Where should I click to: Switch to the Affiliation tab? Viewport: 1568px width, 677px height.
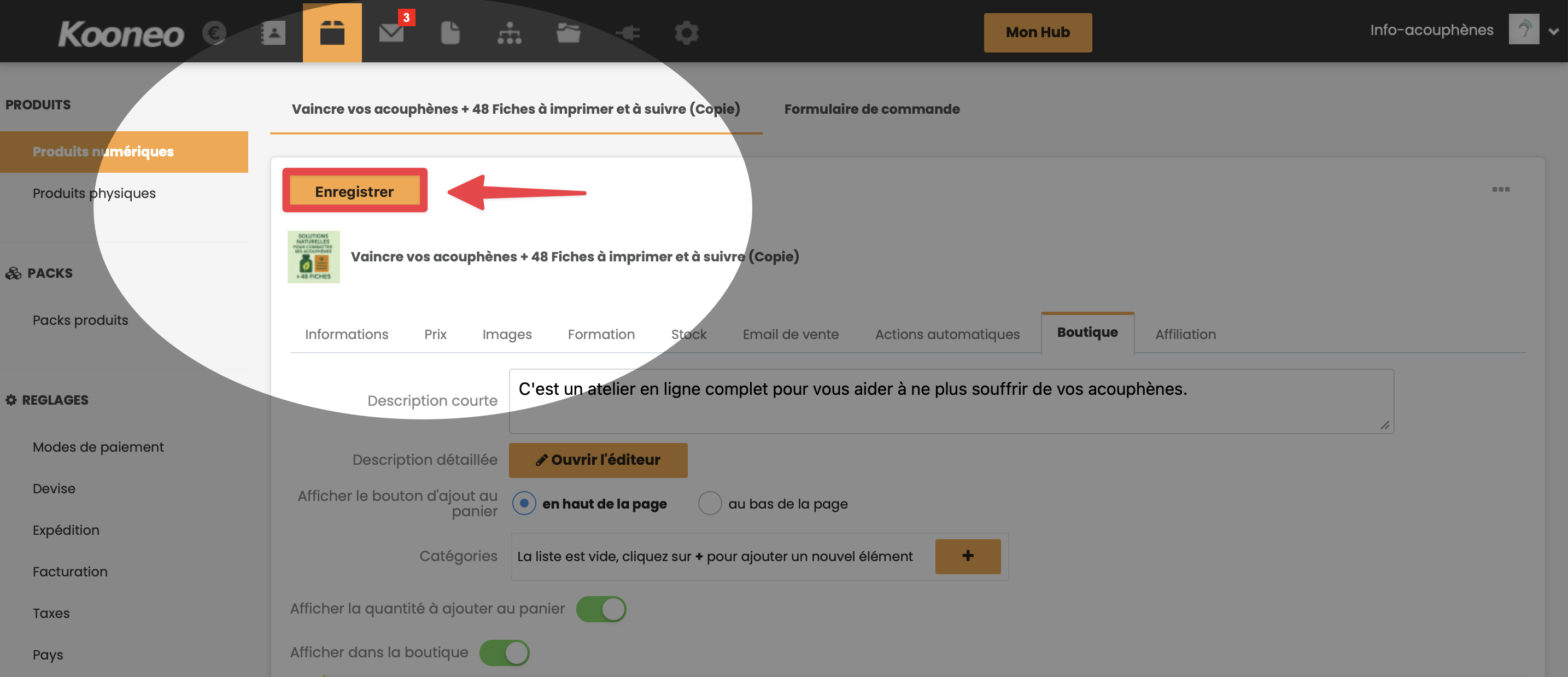pyautogui.click(x=1185, y=334)
